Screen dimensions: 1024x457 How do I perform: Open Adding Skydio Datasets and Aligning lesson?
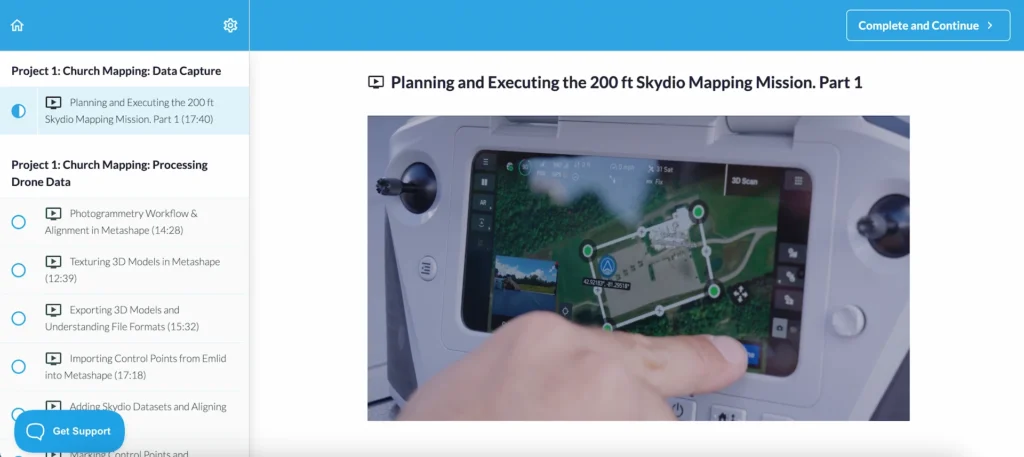(124, 414)
